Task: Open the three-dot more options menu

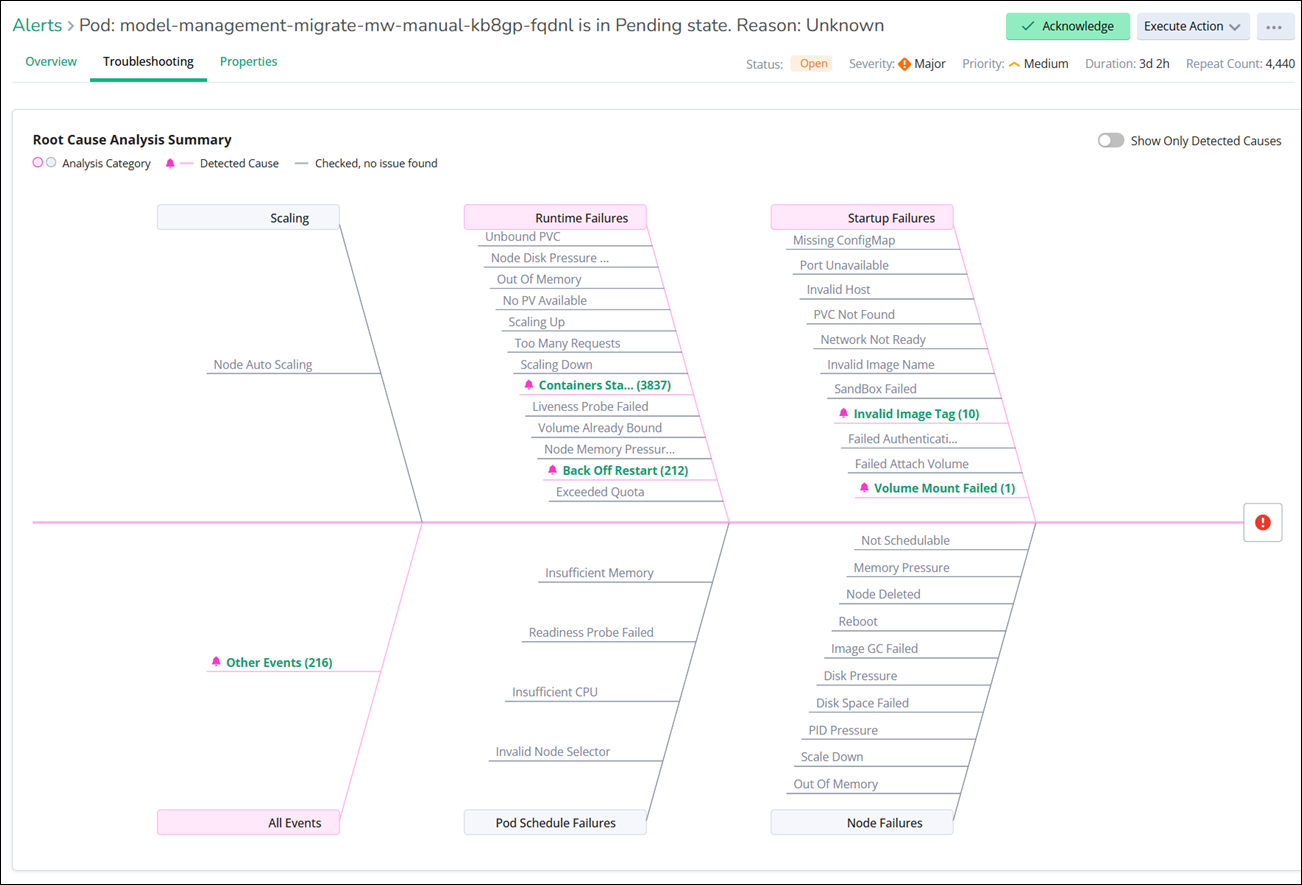Action: click(x=1273, y=27)
